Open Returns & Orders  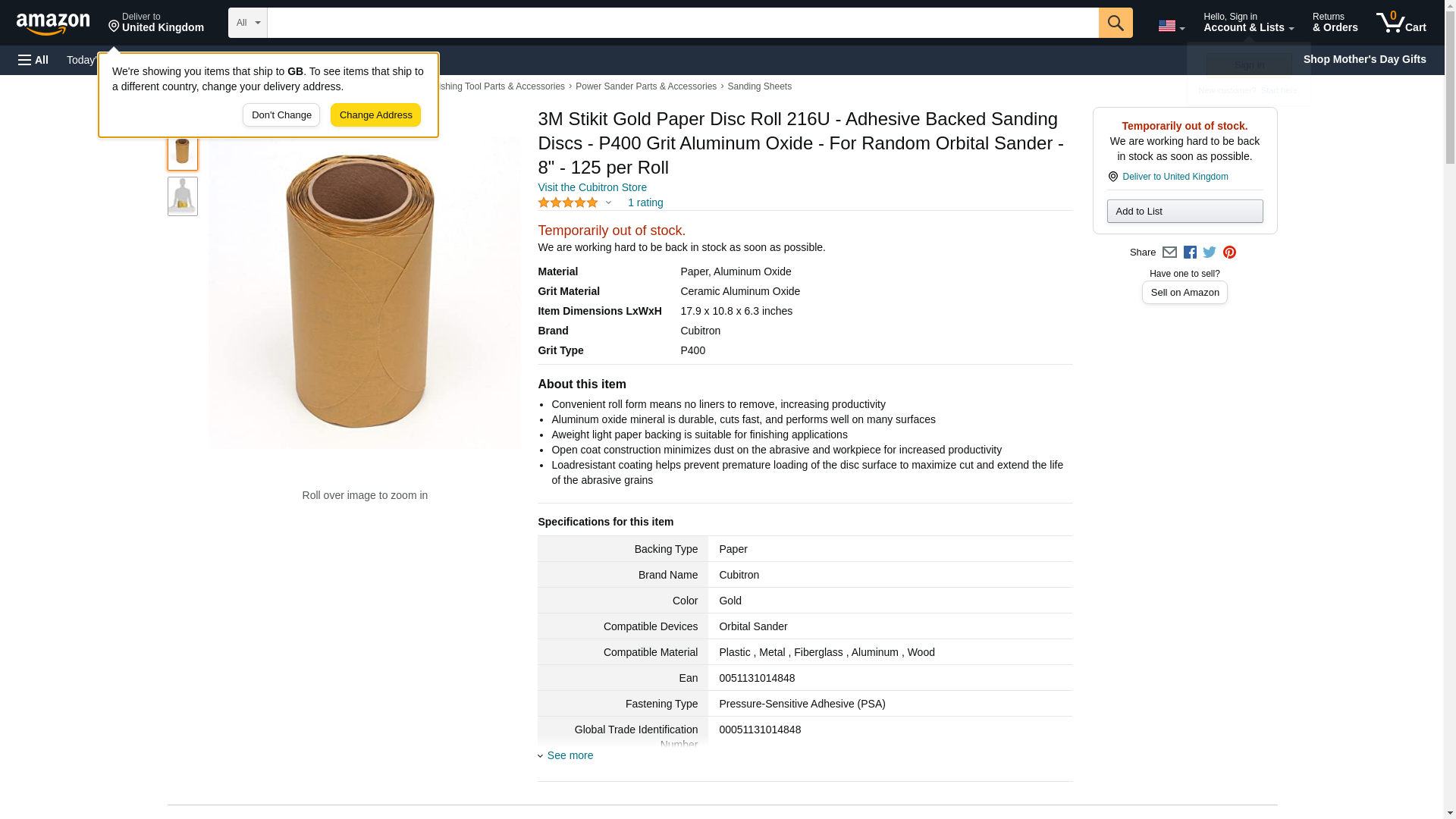(x=1335, y=23)
